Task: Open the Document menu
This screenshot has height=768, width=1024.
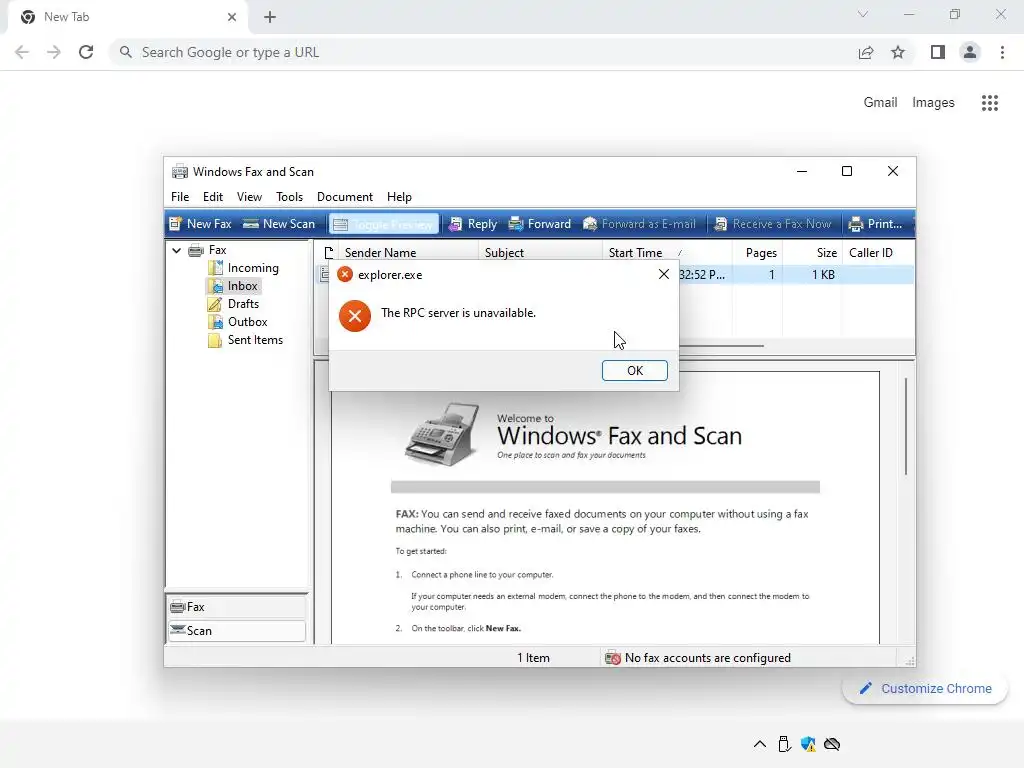Action: [x=345, y=197]
